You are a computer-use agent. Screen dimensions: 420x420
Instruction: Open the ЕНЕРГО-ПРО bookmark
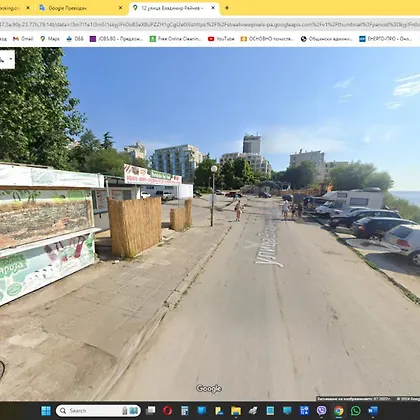(385, 39)
